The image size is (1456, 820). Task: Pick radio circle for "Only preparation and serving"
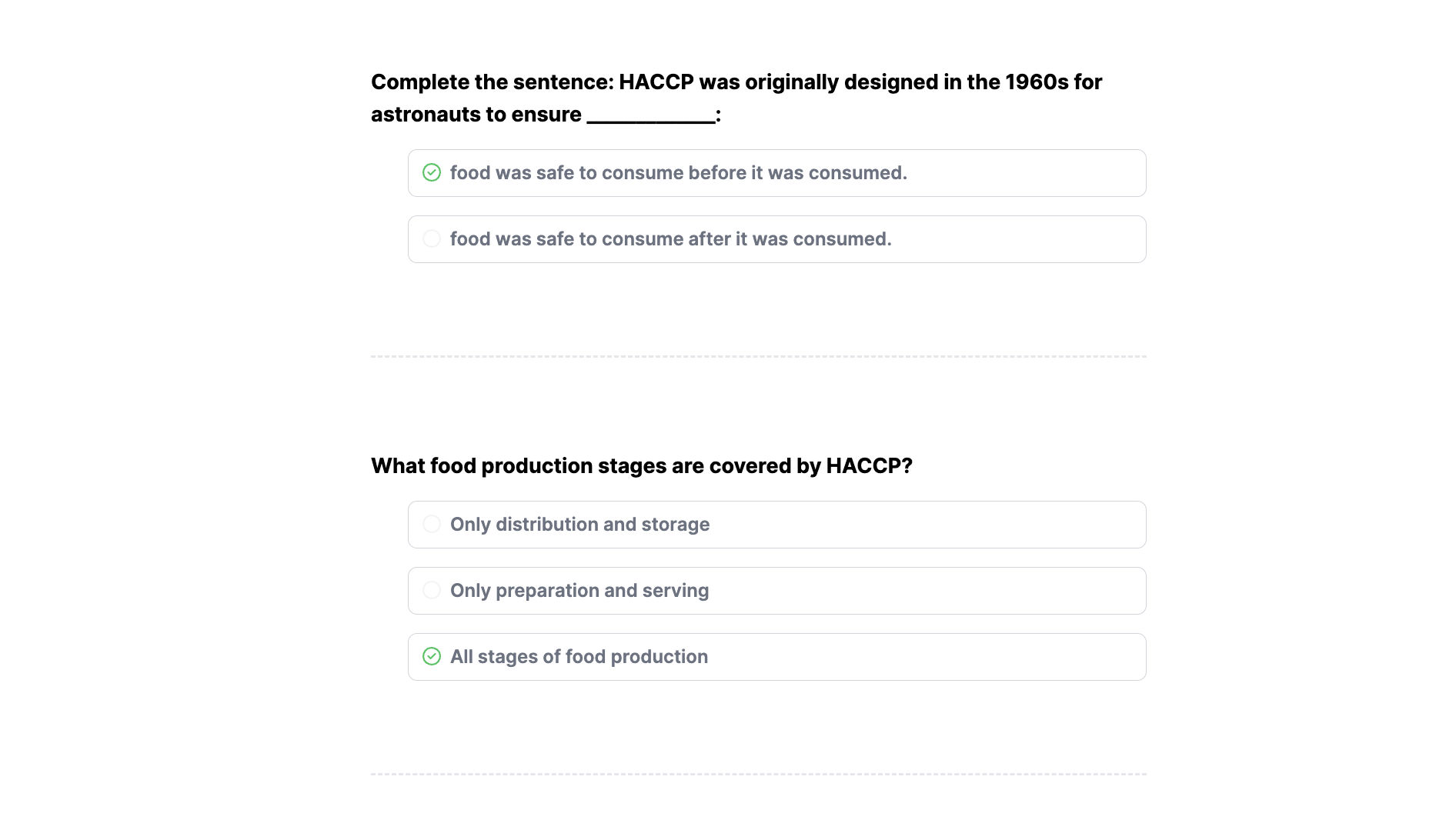tap(432, 590)
